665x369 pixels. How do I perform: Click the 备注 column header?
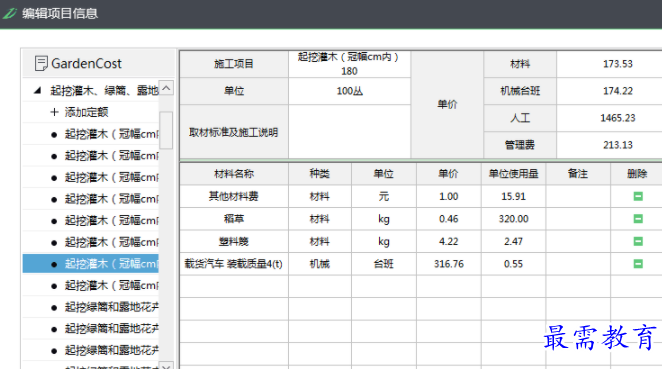[578, 174]
